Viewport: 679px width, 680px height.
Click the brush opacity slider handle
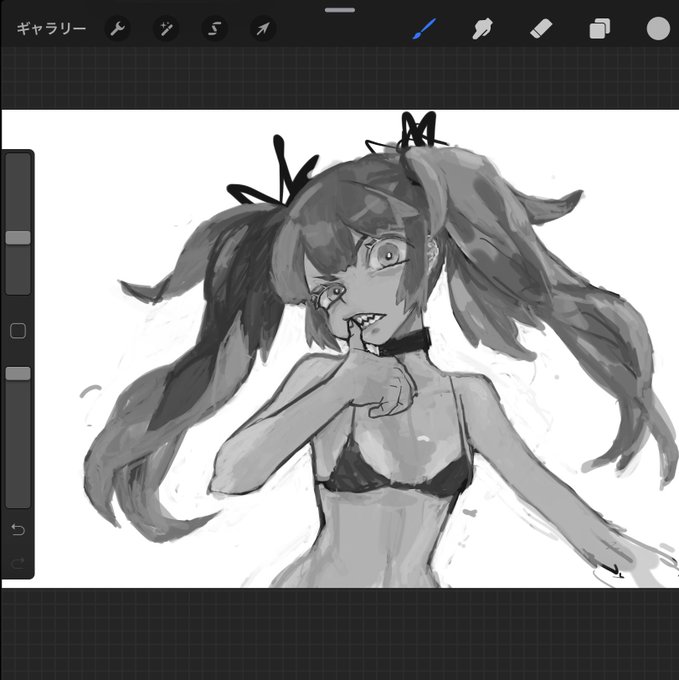[x=18, y=373]
